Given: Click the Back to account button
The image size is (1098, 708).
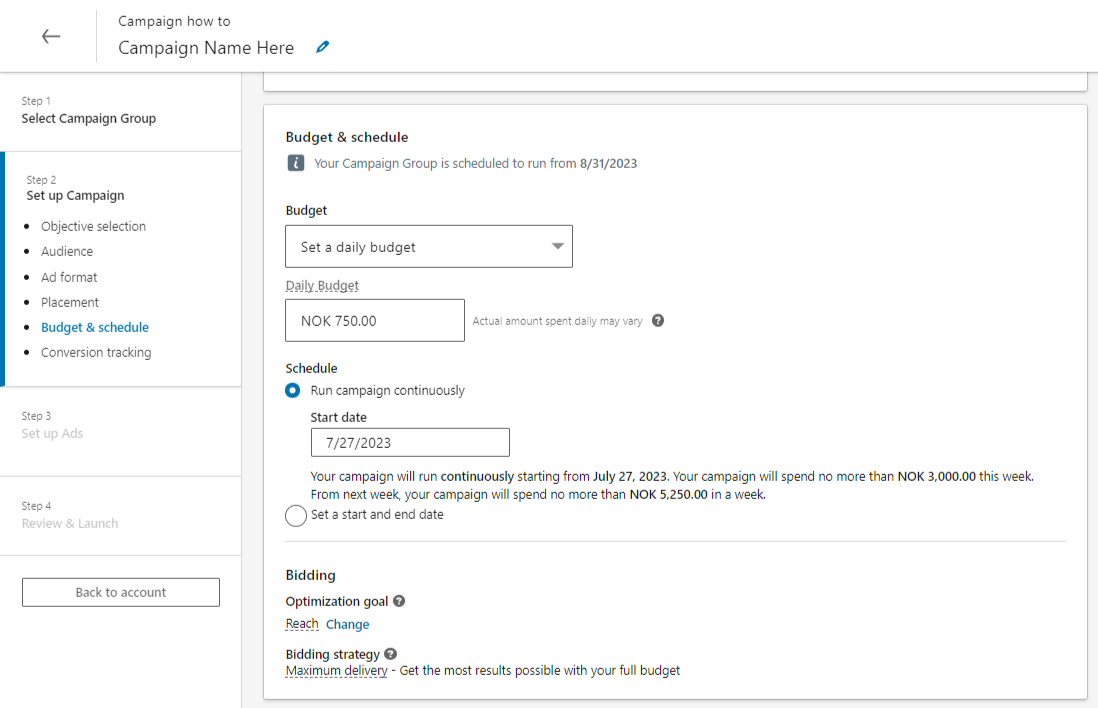Looking at the screenshot, I should (120, 591).
